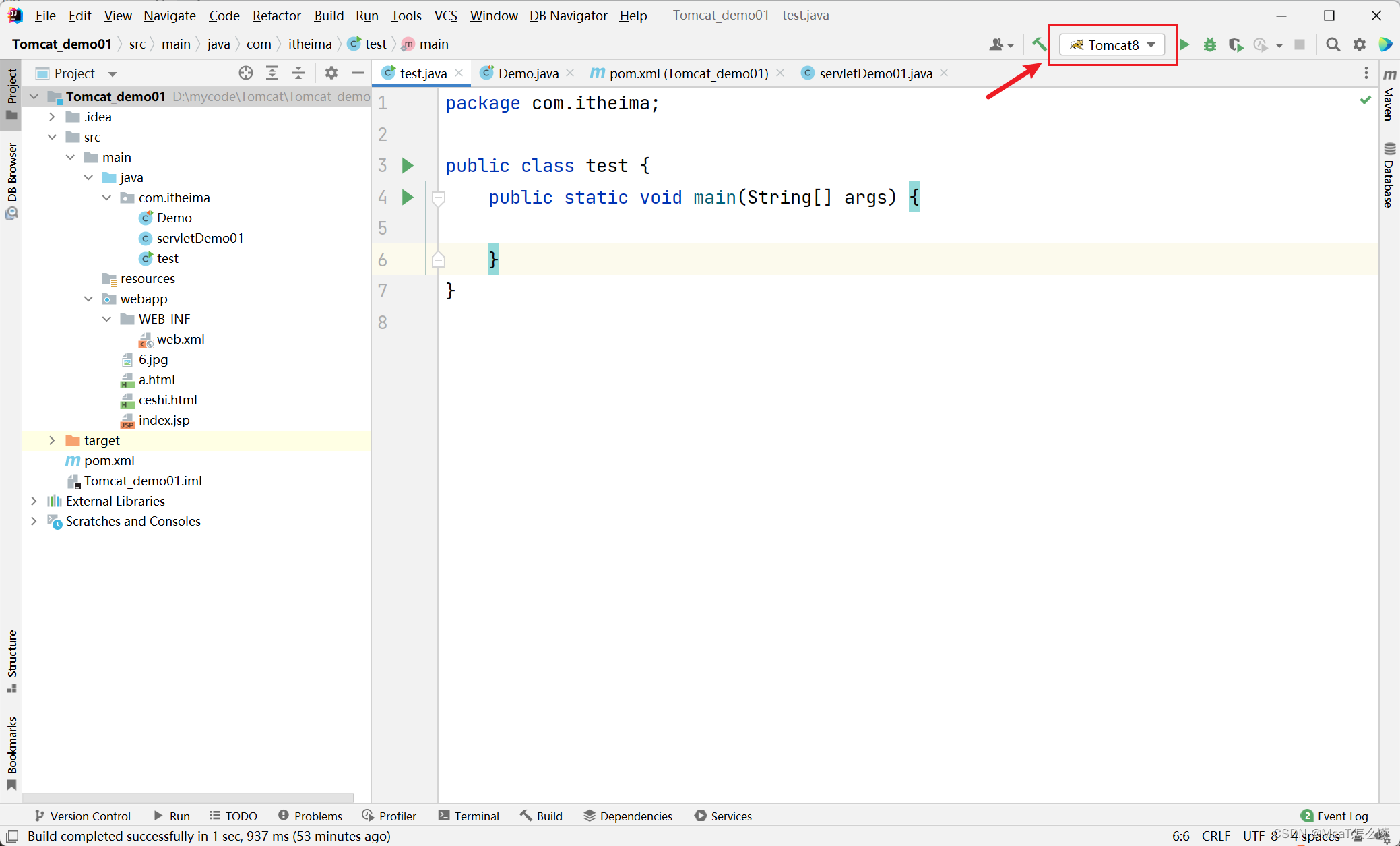Run main method via gutter arrow line 4
The image size is (1400, 846).
click(408, 197)
